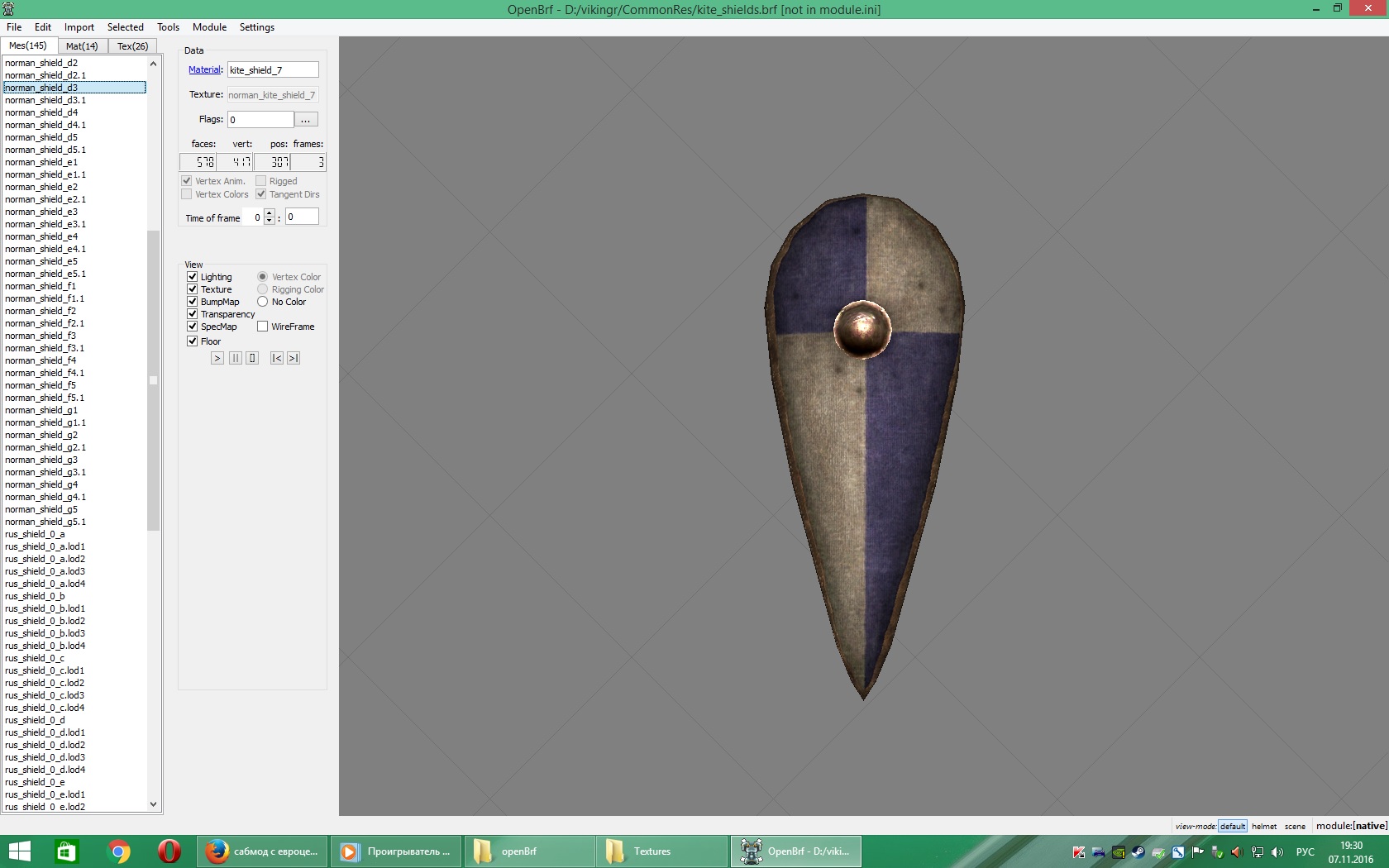The image size is (1389, 868).
Task: Disable the SpecMap checkbox
Action: pyautogui.click(x=193, y=327)
